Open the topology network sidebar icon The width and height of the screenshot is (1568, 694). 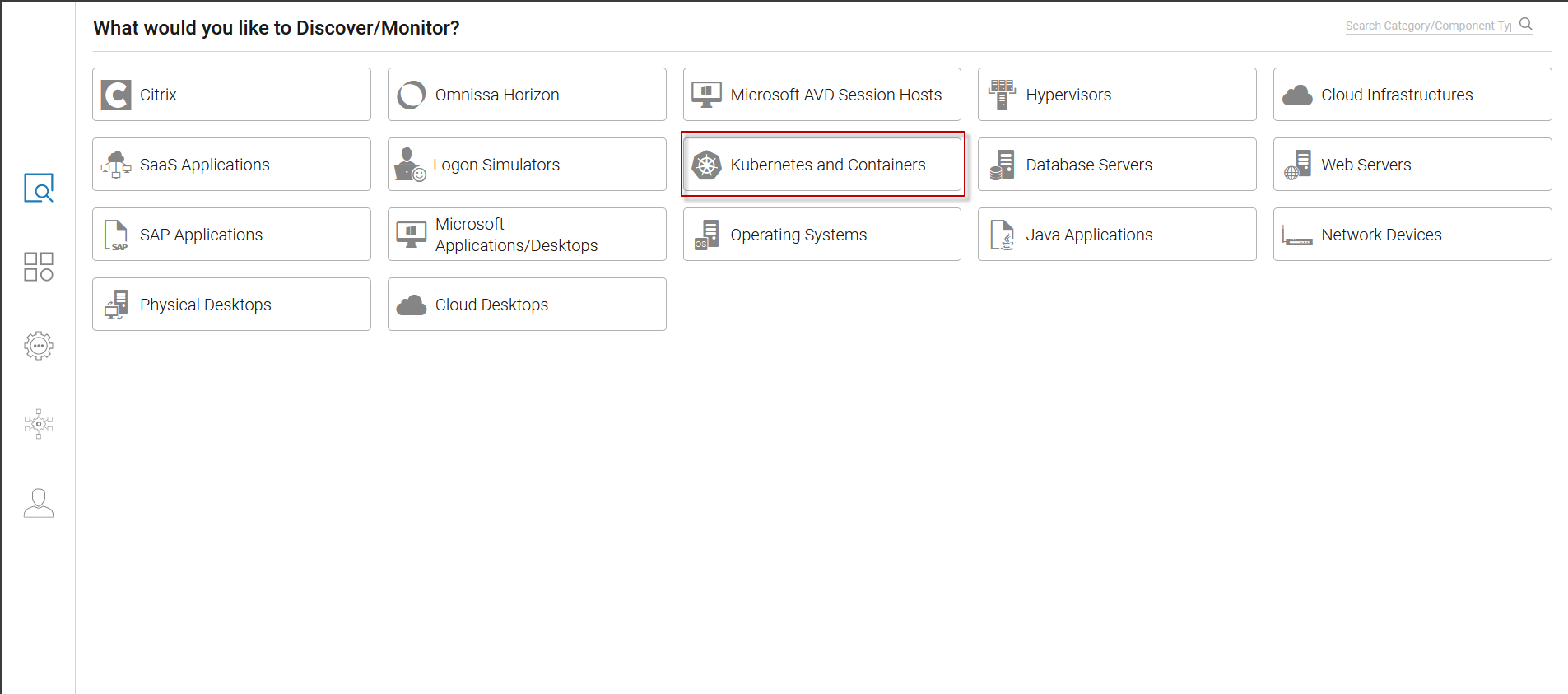pyautogui.click(x=39, y=424)
